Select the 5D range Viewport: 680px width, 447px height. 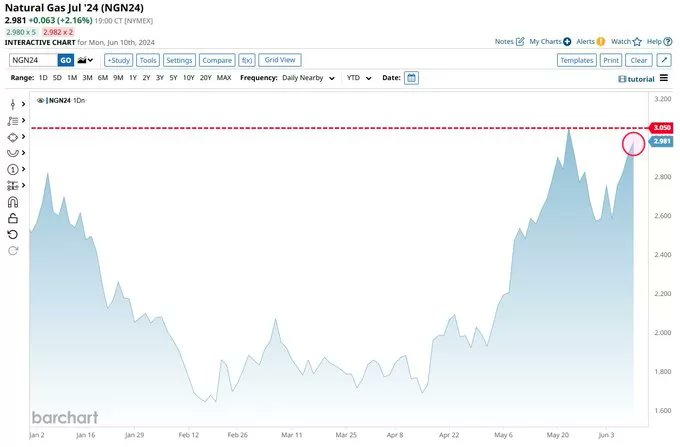(57, 78)
